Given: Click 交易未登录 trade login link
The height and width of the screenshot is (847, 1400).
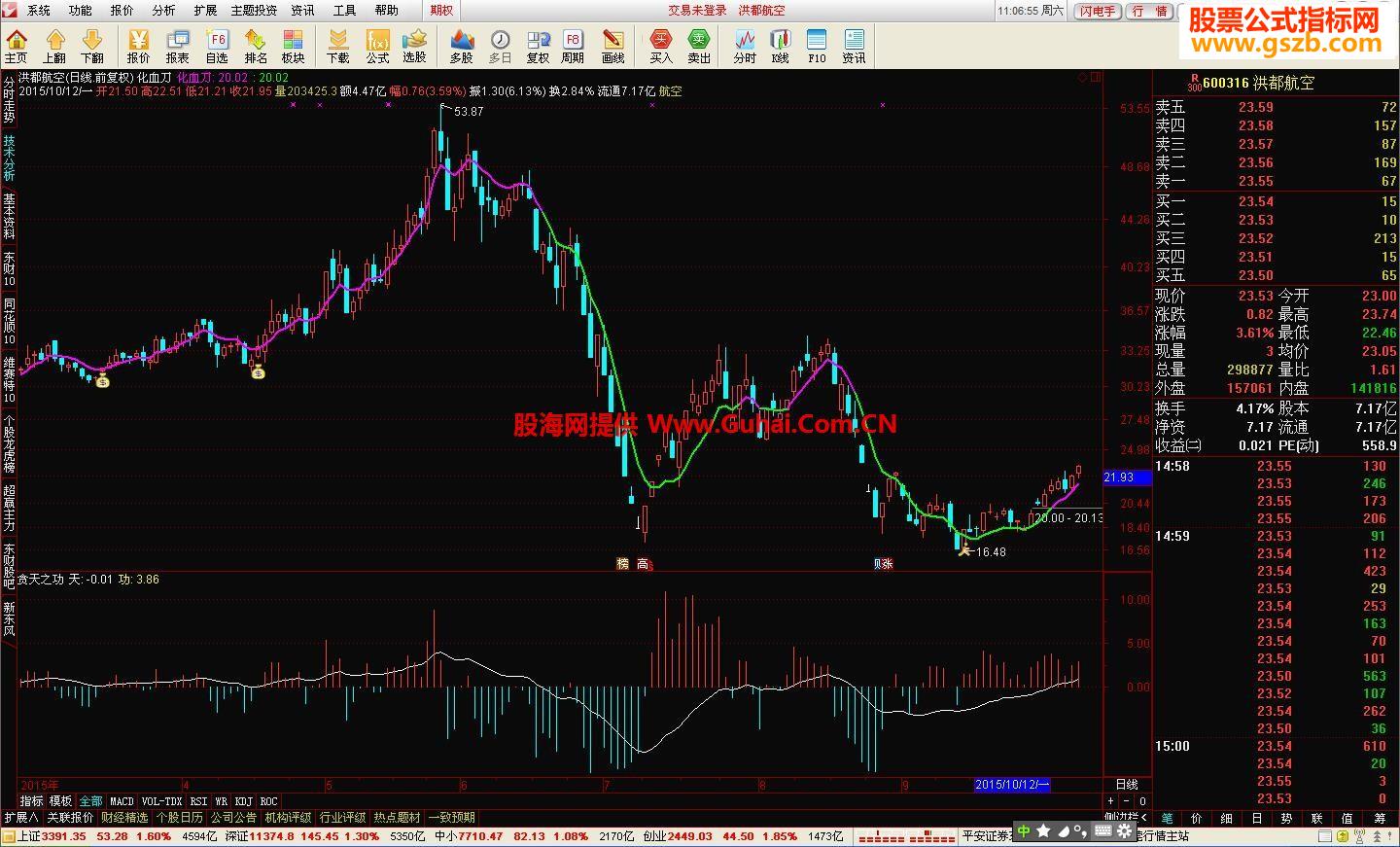Looking at the screenshot, I should pos(697,11).
